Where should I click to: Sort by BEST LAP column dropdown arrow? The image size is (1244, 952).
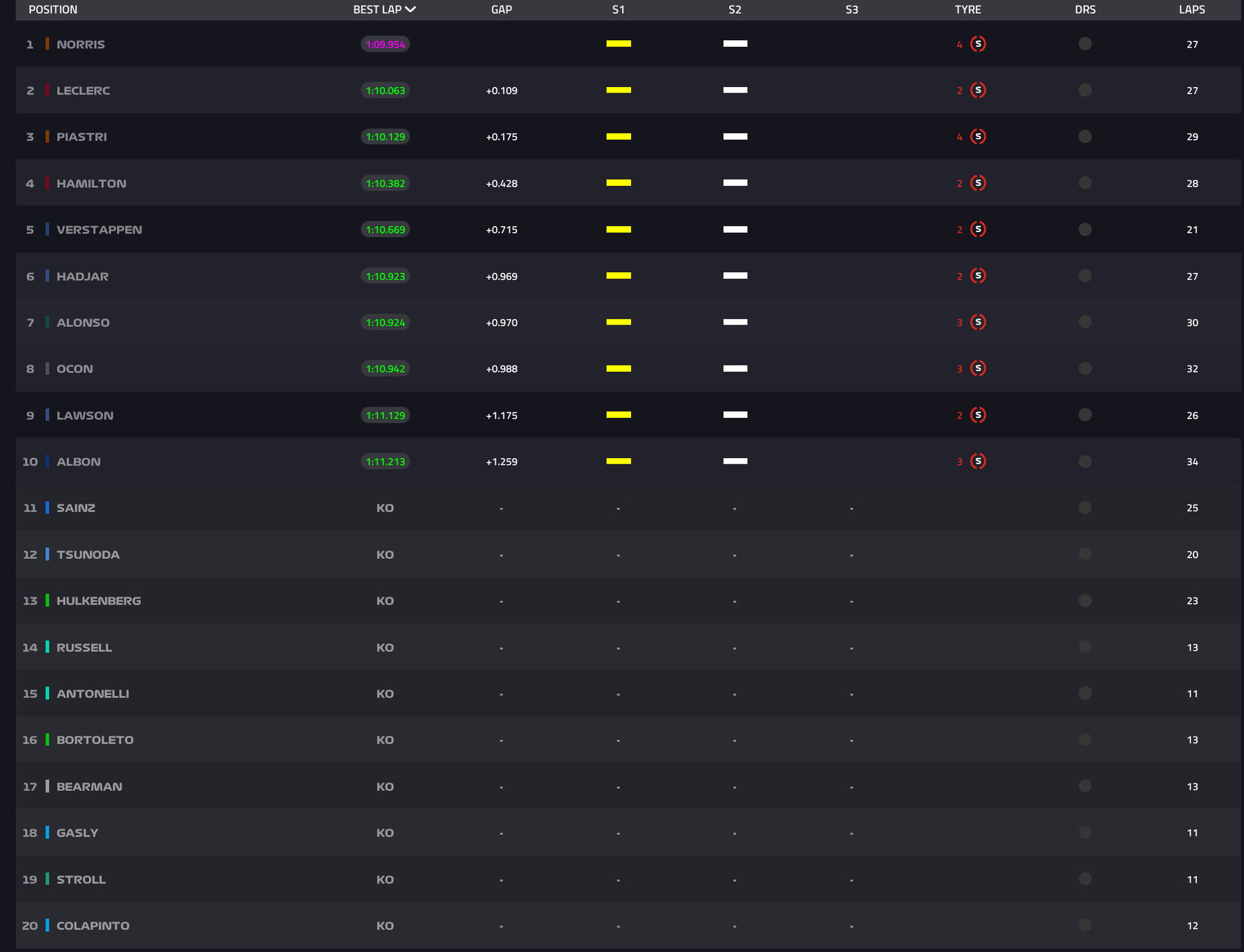coord(411,9)
